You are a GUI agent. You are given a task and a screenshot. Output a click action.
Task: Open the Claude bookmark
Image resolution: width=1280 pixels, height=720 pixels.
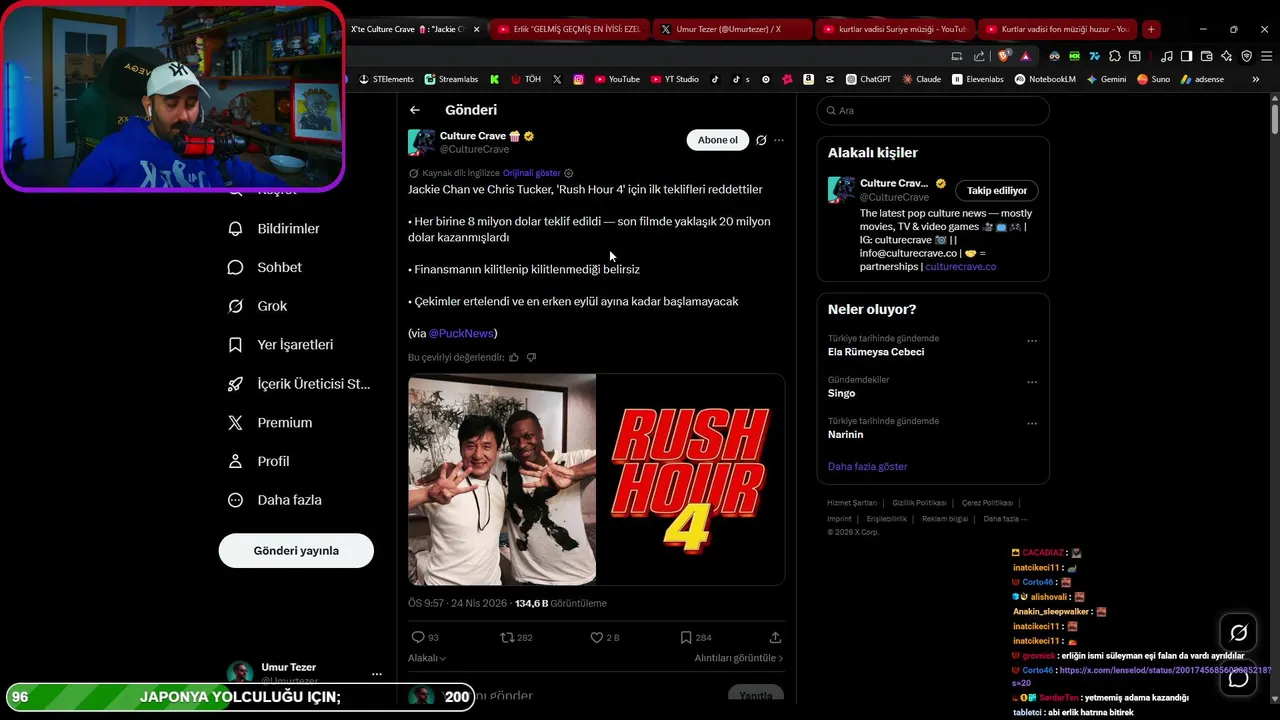(922, 79)
